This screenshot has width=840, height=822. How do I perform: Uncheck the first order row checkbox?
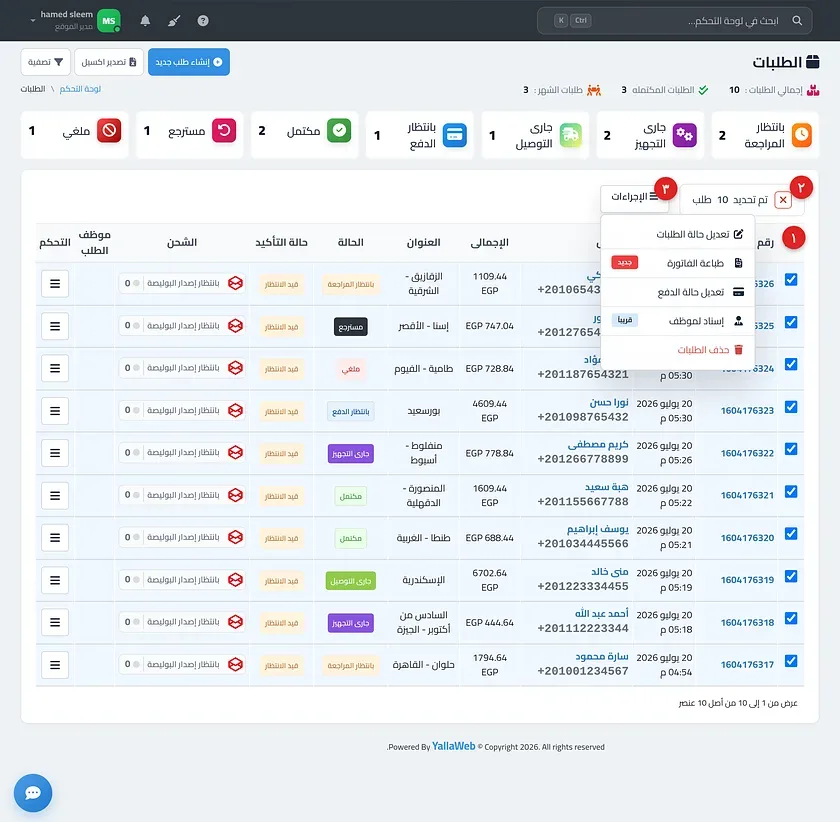(x=791, y=279)
